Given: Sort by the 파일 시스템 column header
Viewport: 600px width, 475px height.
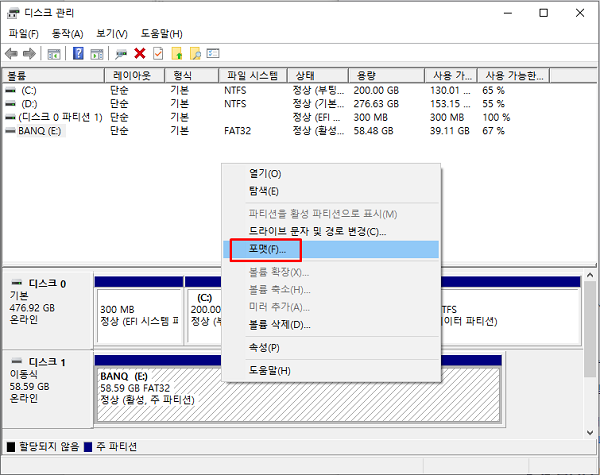Looking at the screenshot, I should (x=250, y=76).
